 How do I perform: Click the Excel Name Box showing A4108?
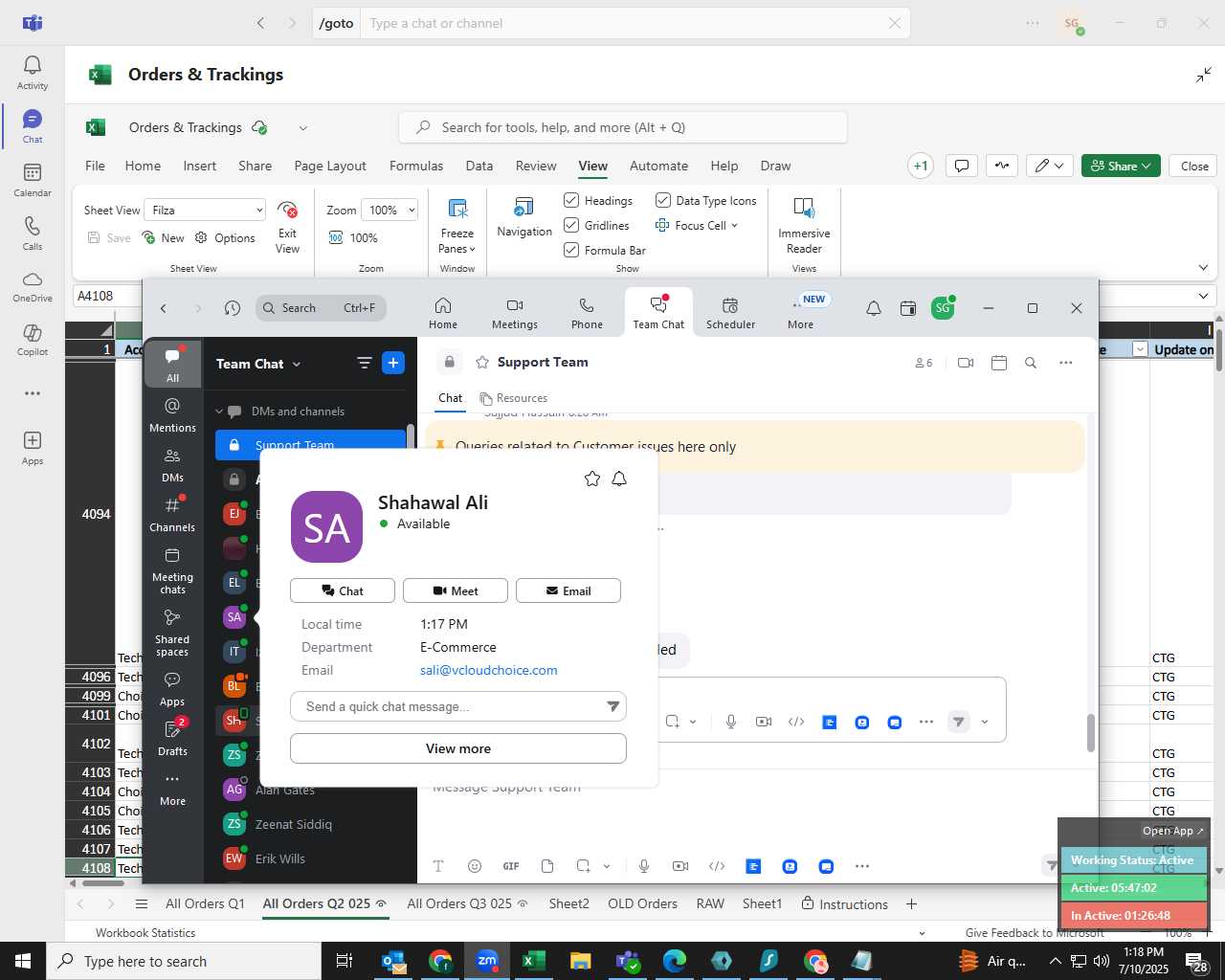pos(105,296)
